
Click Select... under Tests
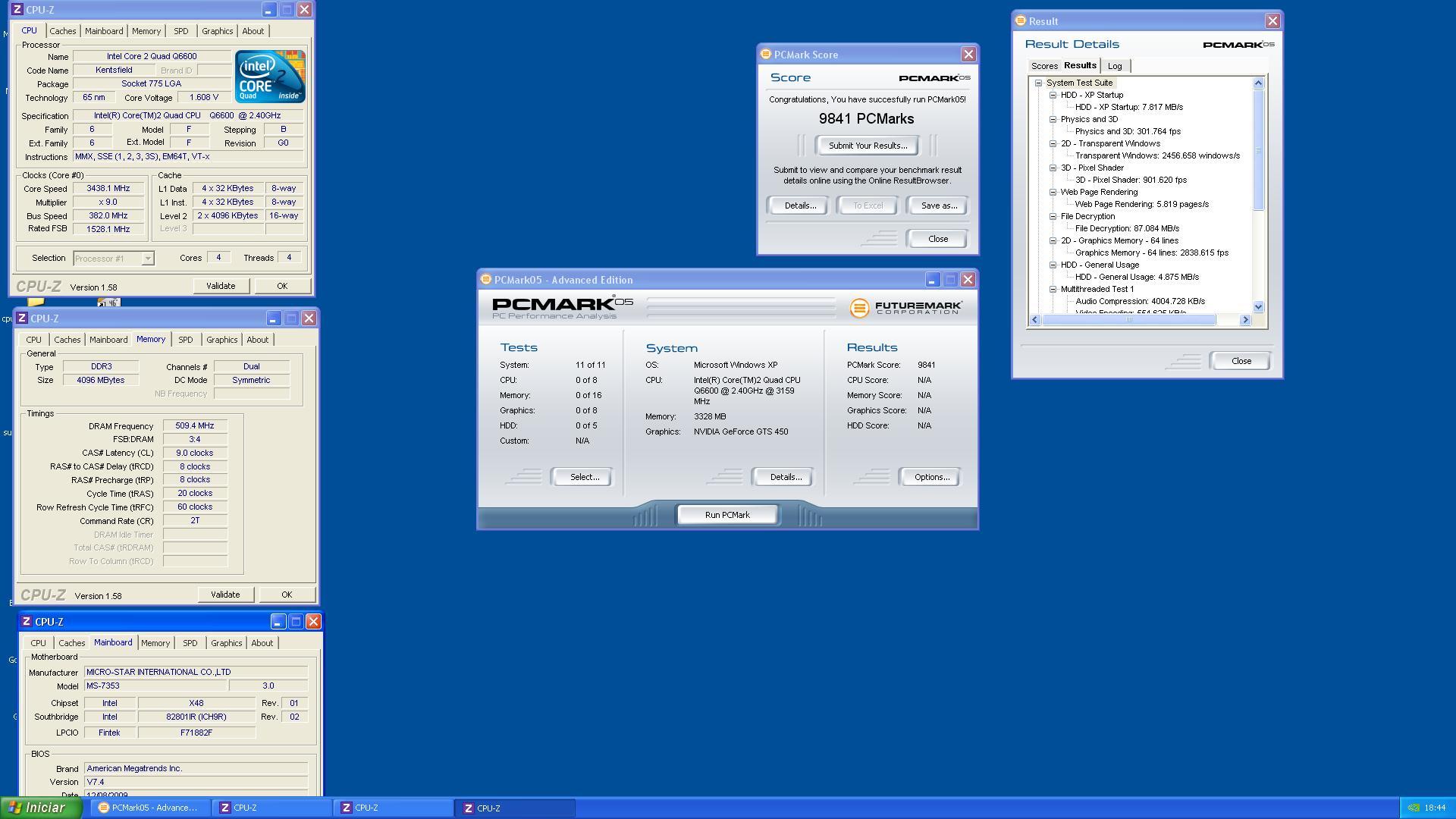[x=584, y=477]
